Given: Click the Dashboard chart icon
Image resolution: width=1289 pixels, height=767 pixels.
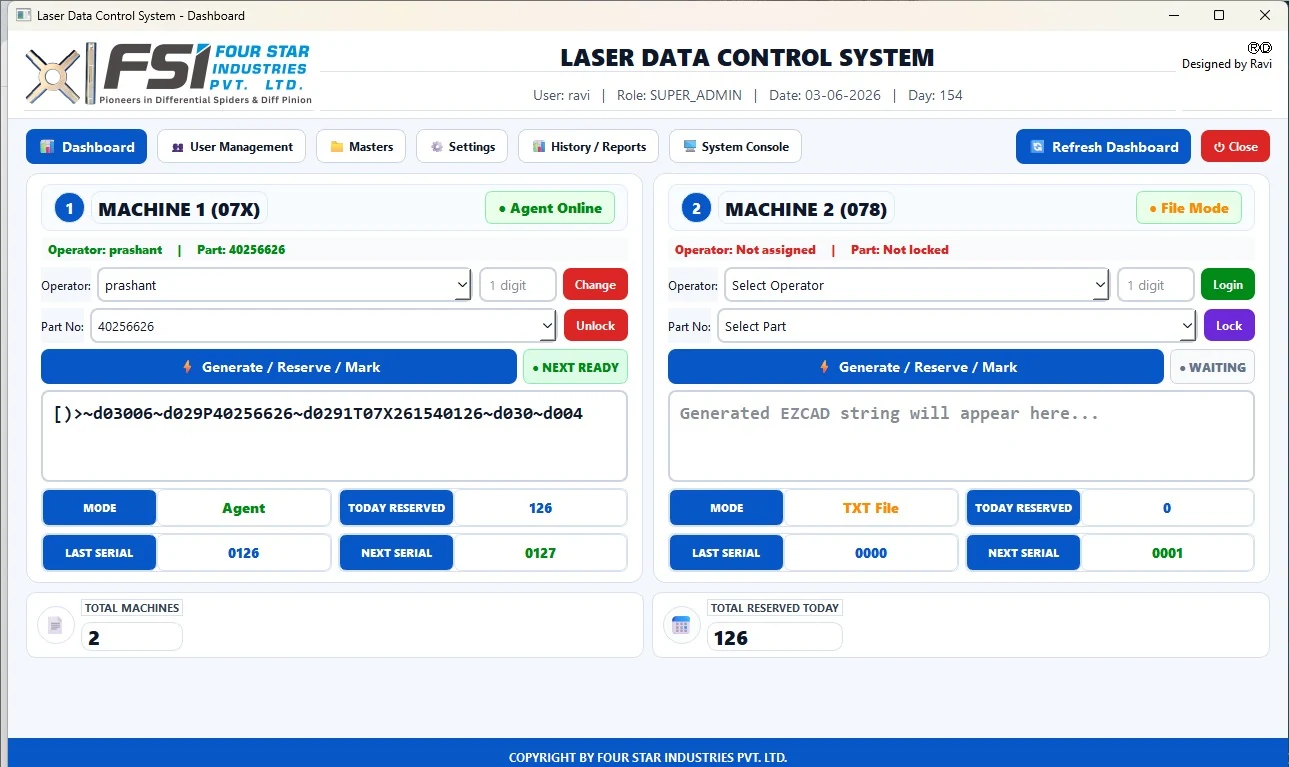Looking at the screenshot, I should point(47,147).
